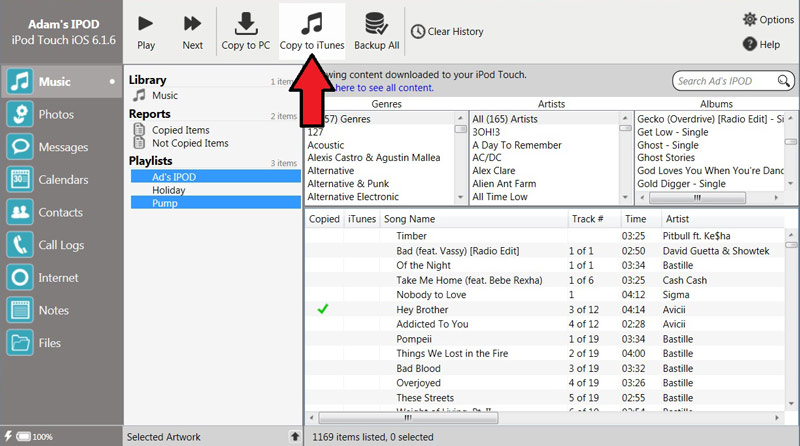Screen dimensions: 800x446
Task: Sort by the iTunes column header
Action: (x=362, y=219)
